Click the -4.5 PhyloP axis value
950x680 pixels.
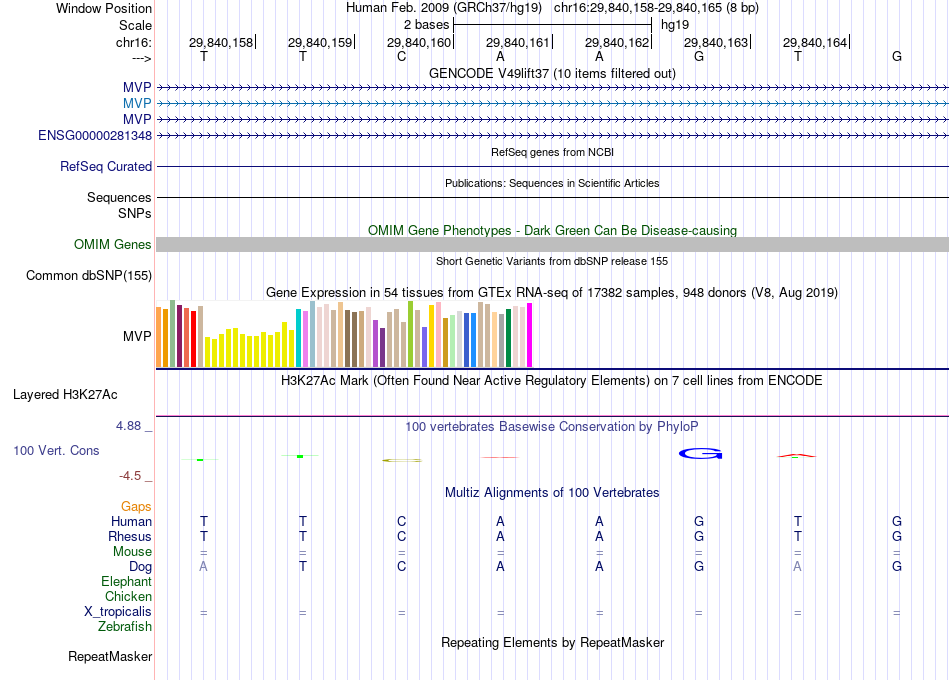click(x=130, y=476)
